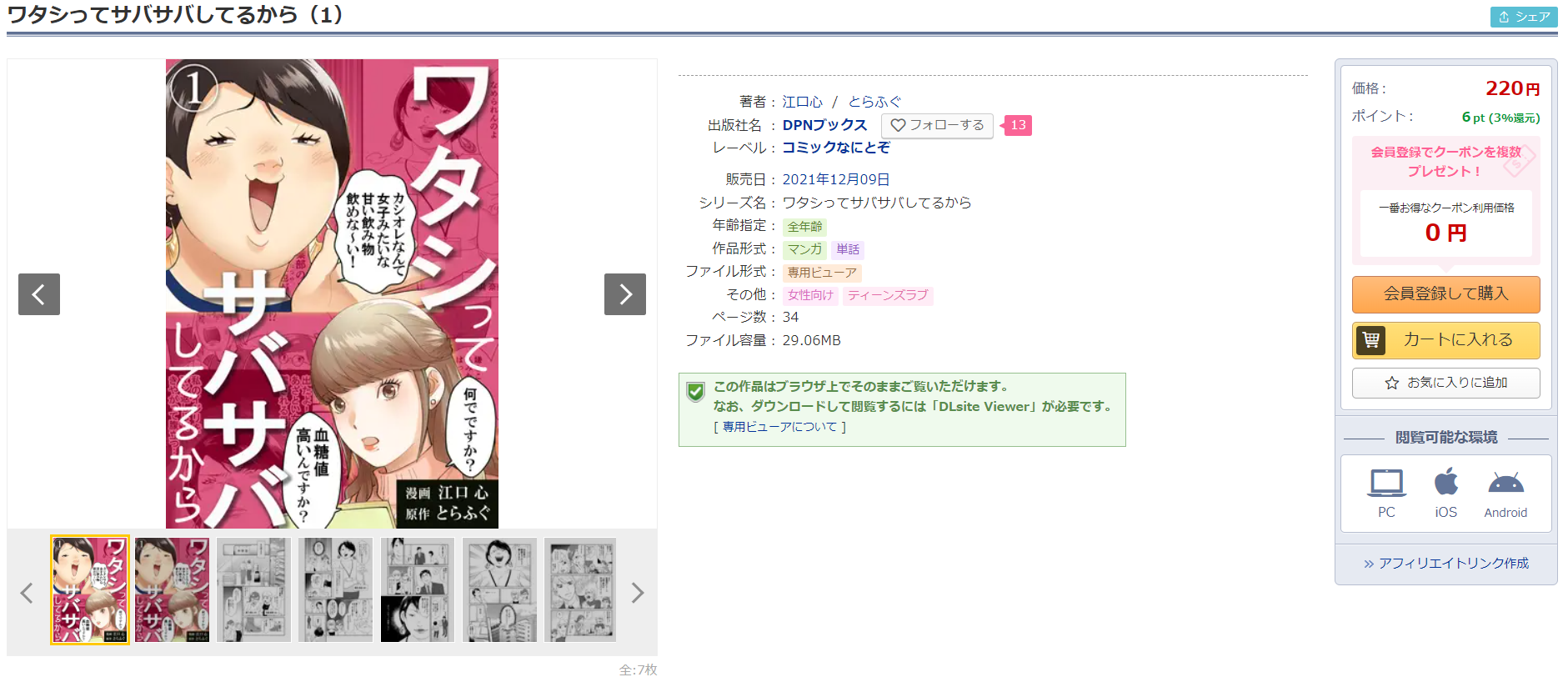Show the previous cover image
The width and height of the screenshot is (1568, 682).
tap(39, 294)
